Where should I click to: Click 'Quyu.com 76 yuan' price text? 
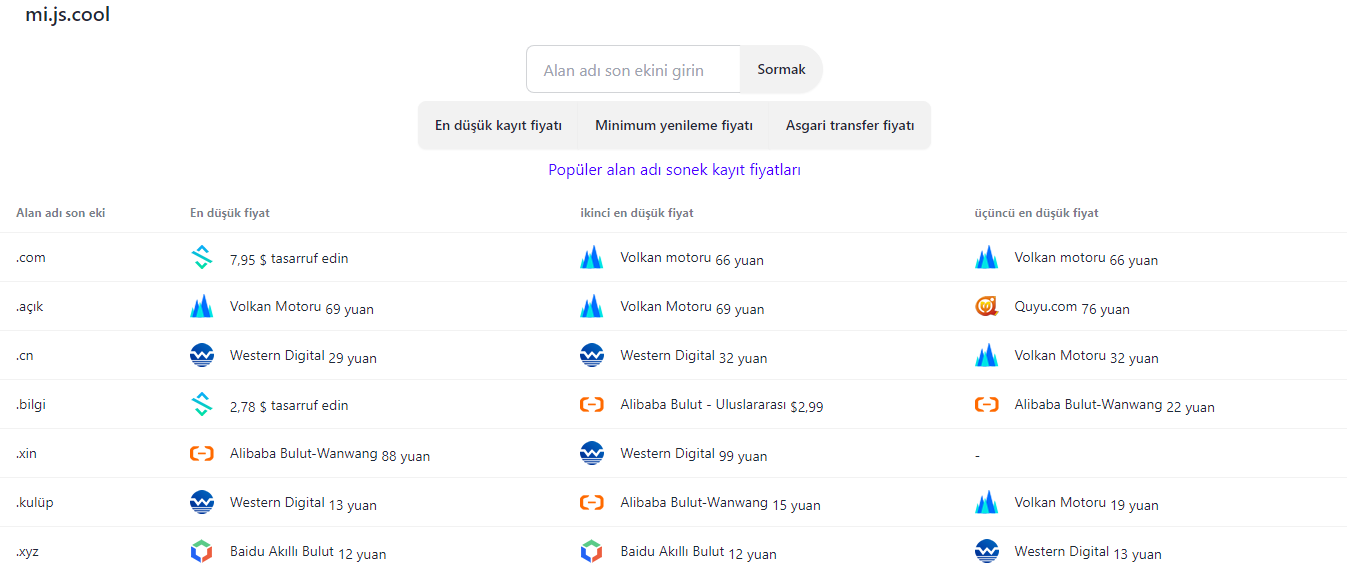point(1072,308)
